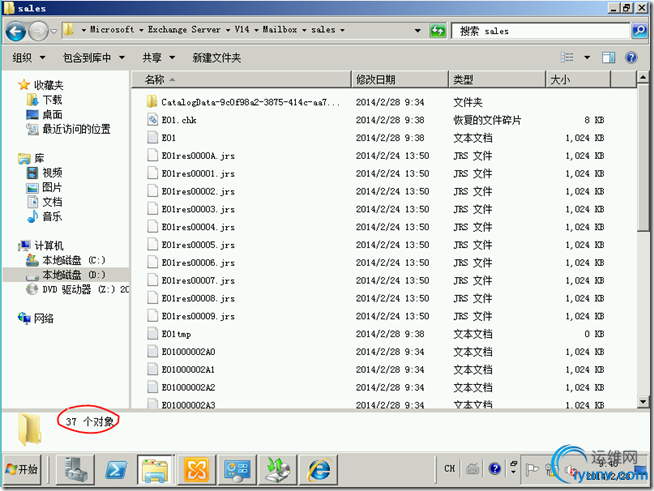Open the view options dropdown arrow
This screenshot has height=491, width=654.
click(587, 57)
